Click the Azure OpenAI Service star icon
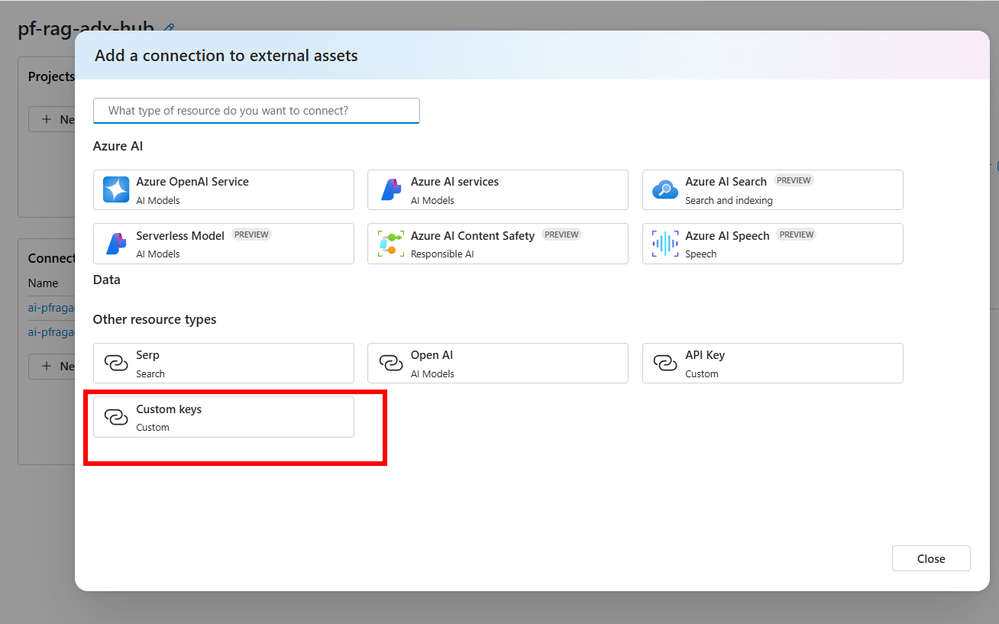The image size is (999, 624). 116,189
